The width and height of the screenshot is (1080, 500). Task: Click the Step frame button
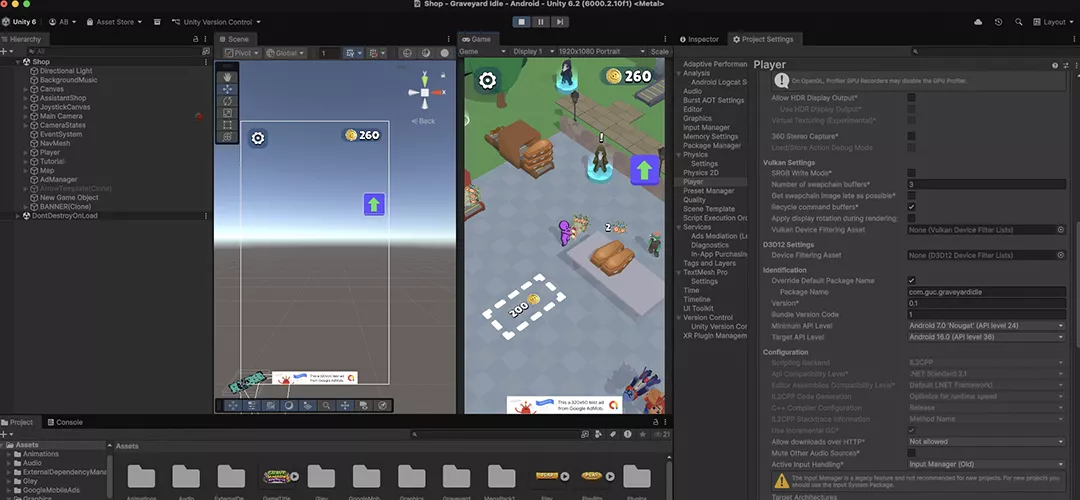click(560, 21)
